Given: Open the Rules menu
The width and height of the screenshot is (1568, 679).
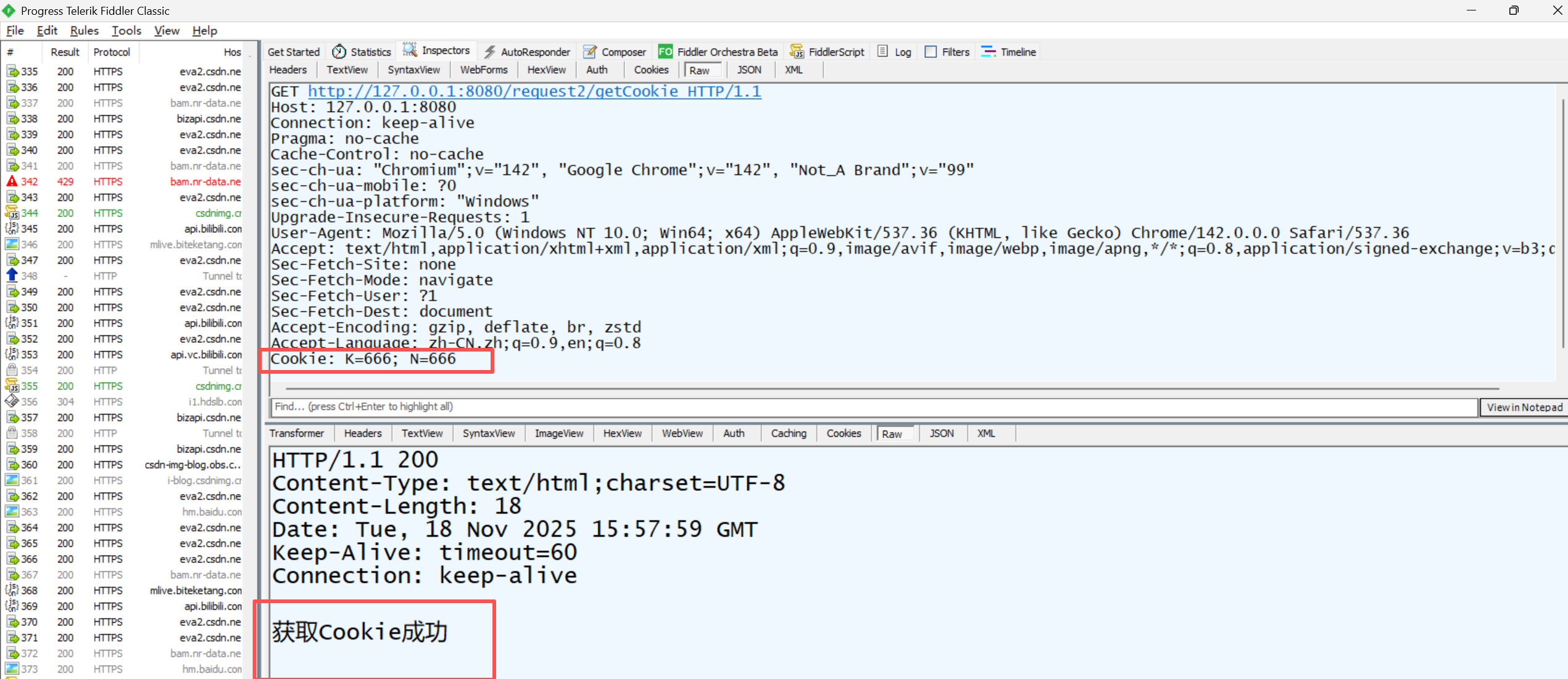Looking at the screenshot, I should click(x=84, y=30).
